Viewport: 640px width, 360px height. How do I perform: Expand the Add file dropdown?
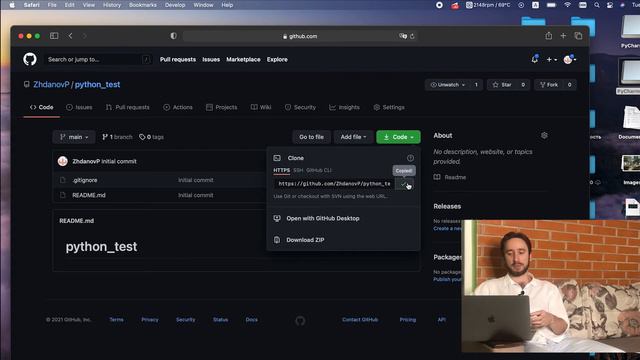click(353, 137)
